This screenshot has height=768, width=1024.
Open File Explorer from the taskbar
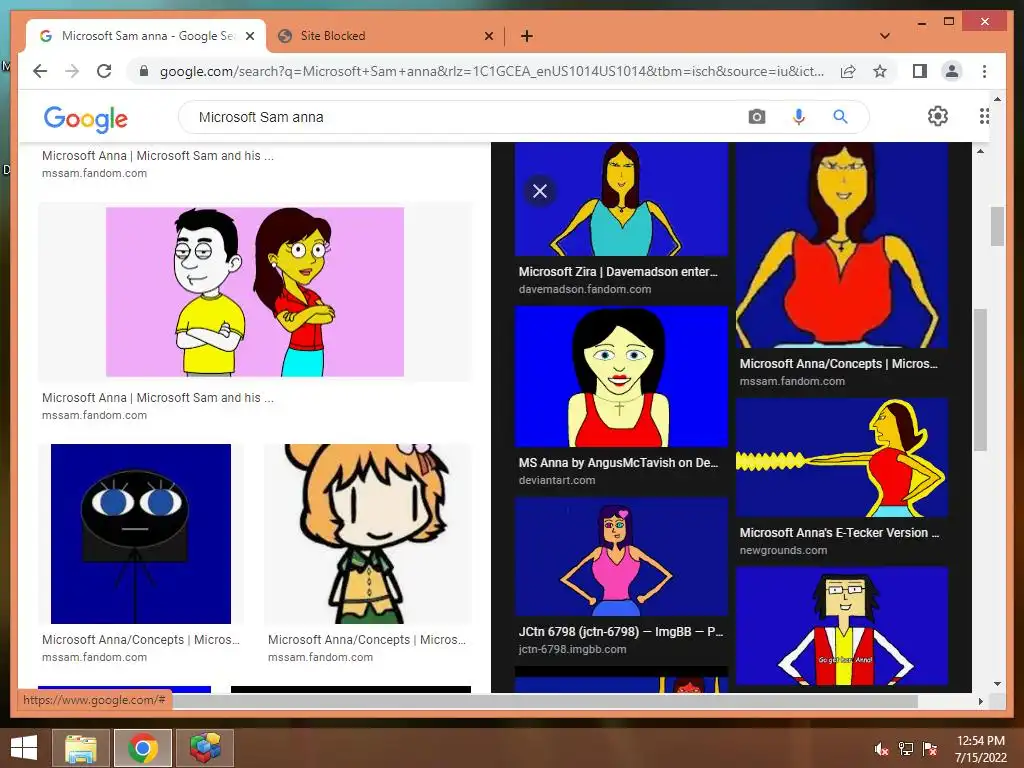(x=80, y=748)
